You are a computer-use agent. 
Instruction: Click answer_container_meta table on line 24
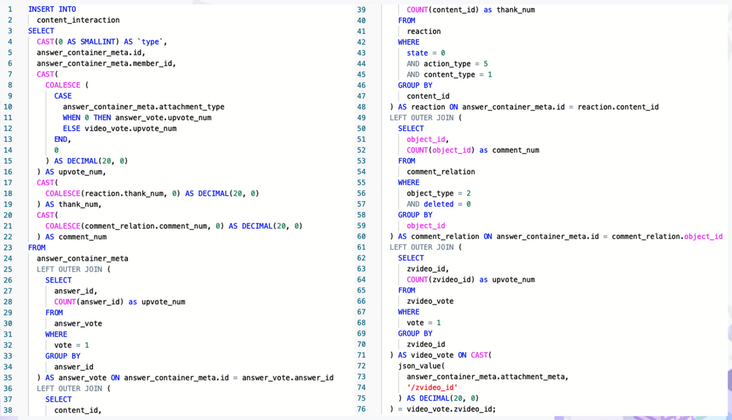click(x=82, y=258)
